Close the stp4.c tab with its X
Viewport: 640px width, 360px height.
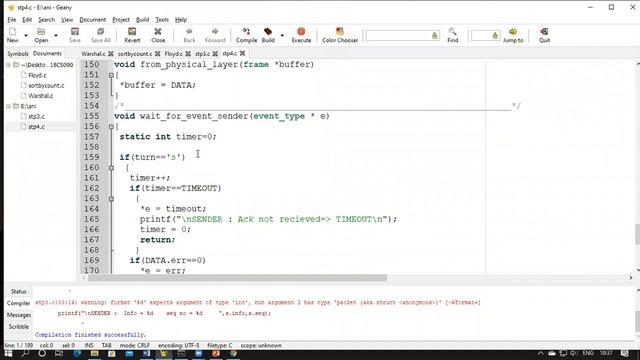(x=242, y=53)
